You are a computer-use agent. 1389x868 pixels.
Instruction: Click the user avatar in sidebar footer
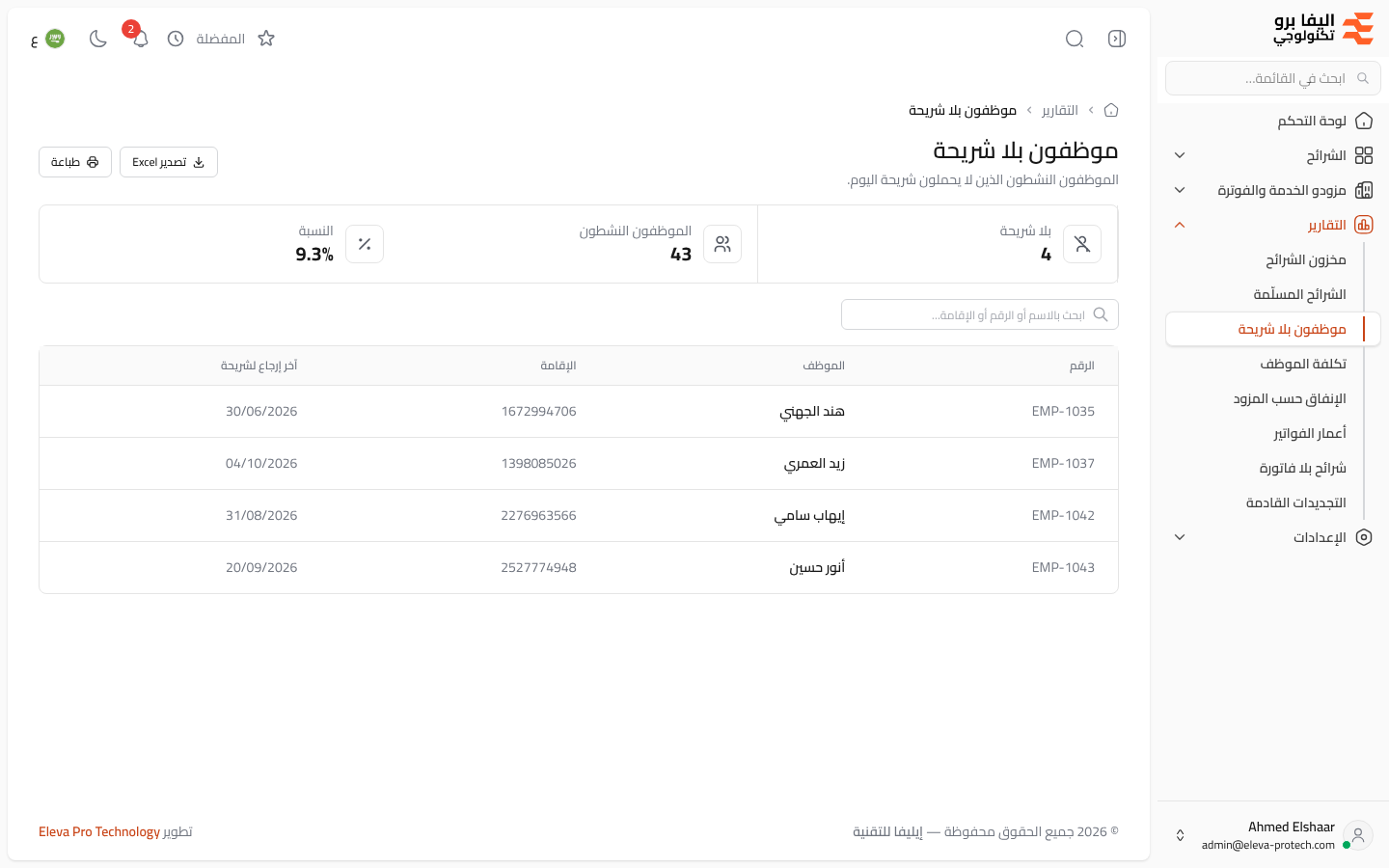coord(1358,835)
